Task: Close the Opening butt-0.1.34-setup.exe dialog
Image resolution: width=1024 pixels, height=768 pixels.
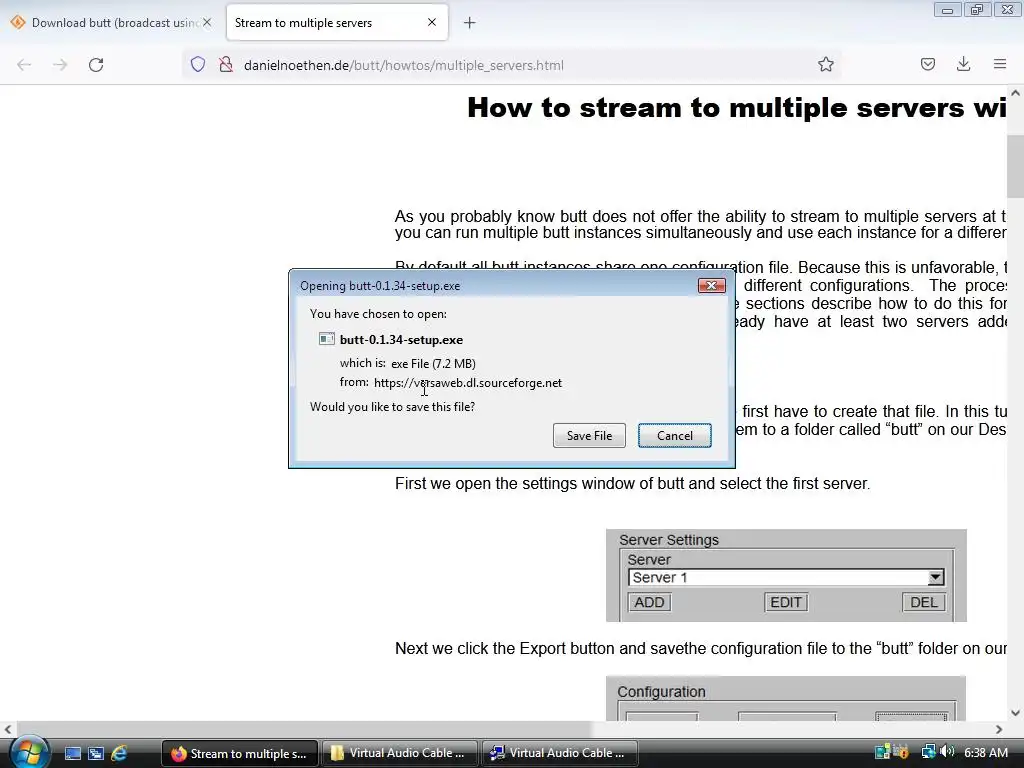Action: [711, 285]
